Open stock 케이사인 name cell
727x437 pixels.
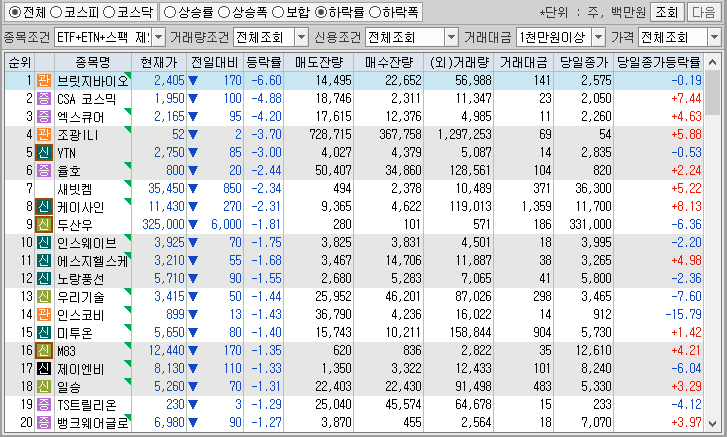(93, 207)
